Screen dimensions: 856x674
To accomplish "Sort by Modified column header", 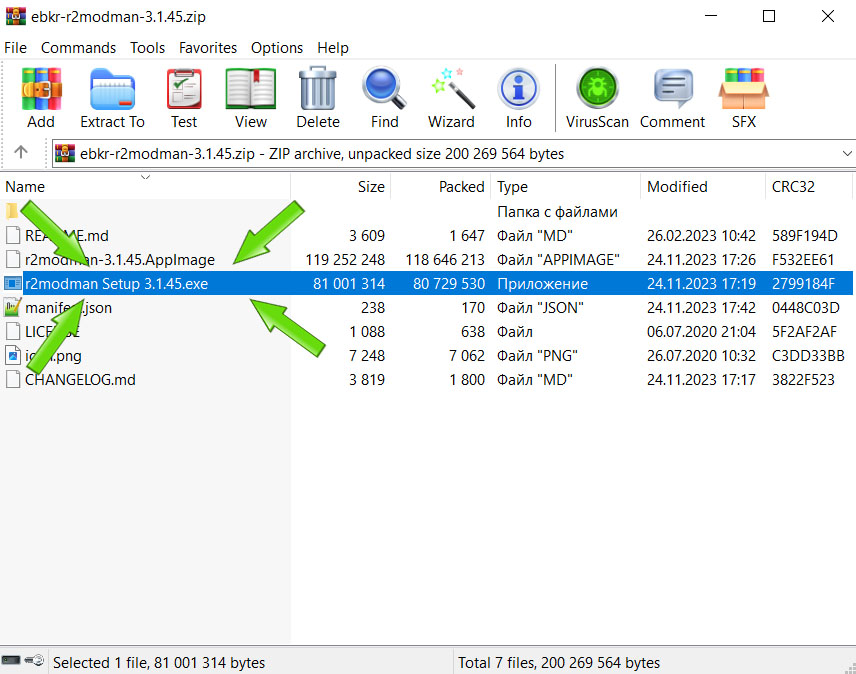I will point(703,187).
